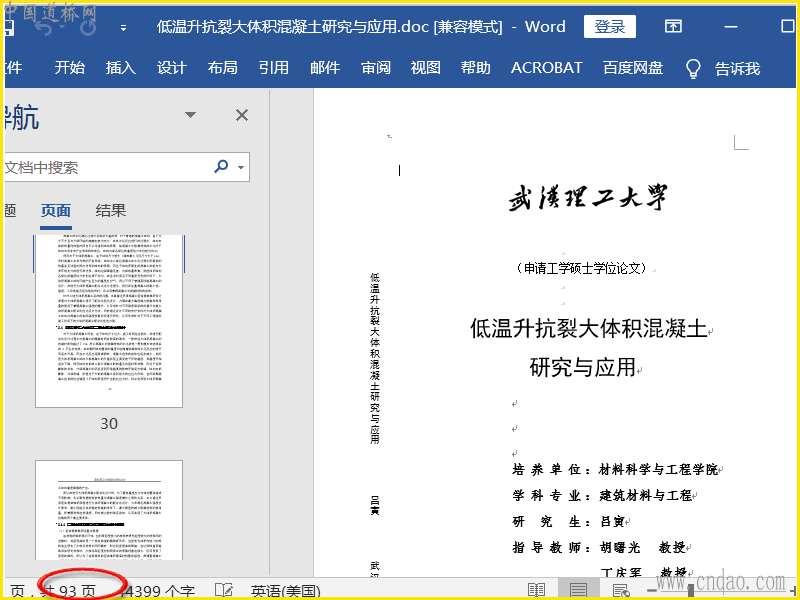Click the magnifier search icon
This screenshot has width=800, height=600.
(221, 166)
